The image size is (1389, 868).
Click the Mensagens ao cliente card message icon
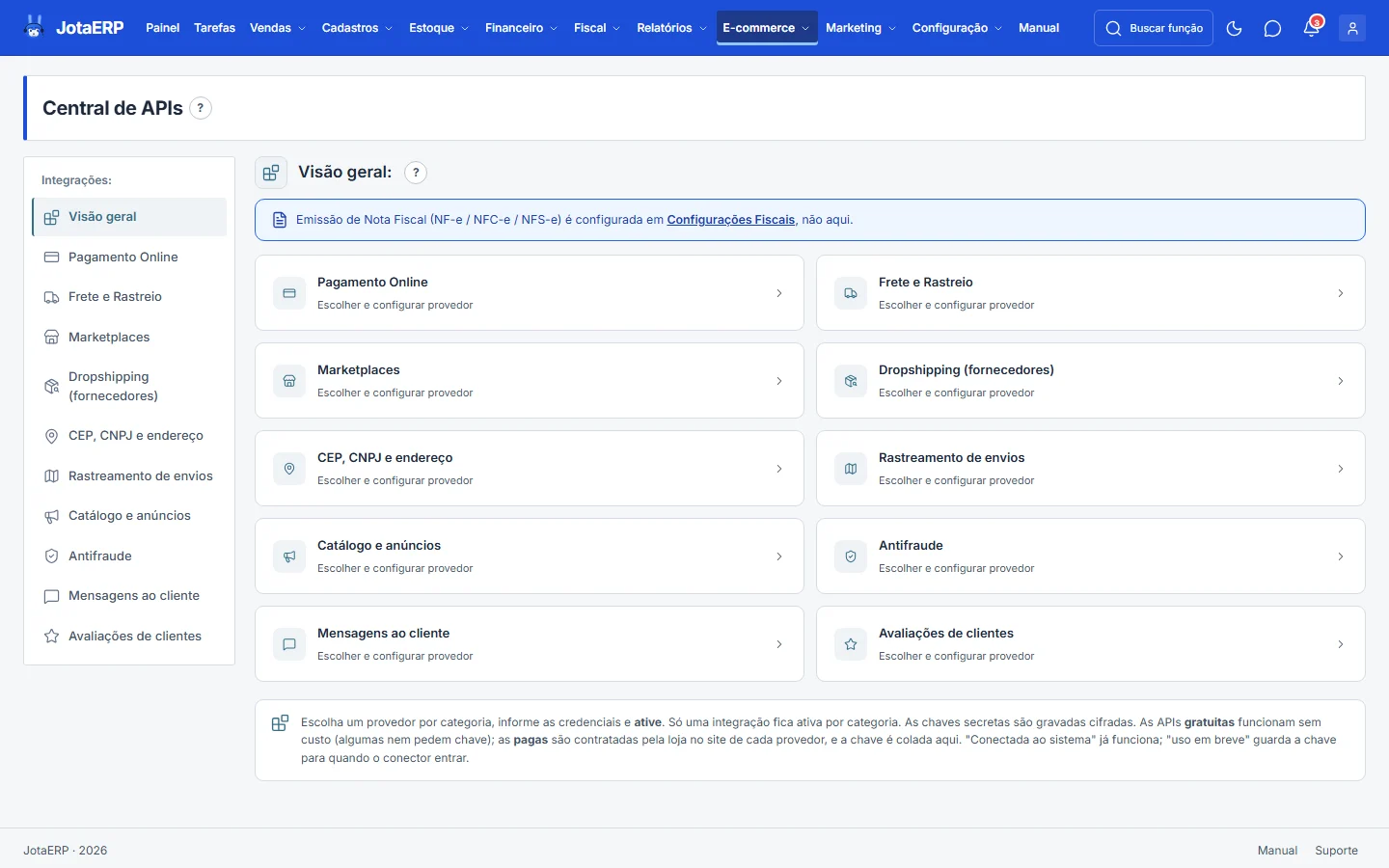coord(289,644)
